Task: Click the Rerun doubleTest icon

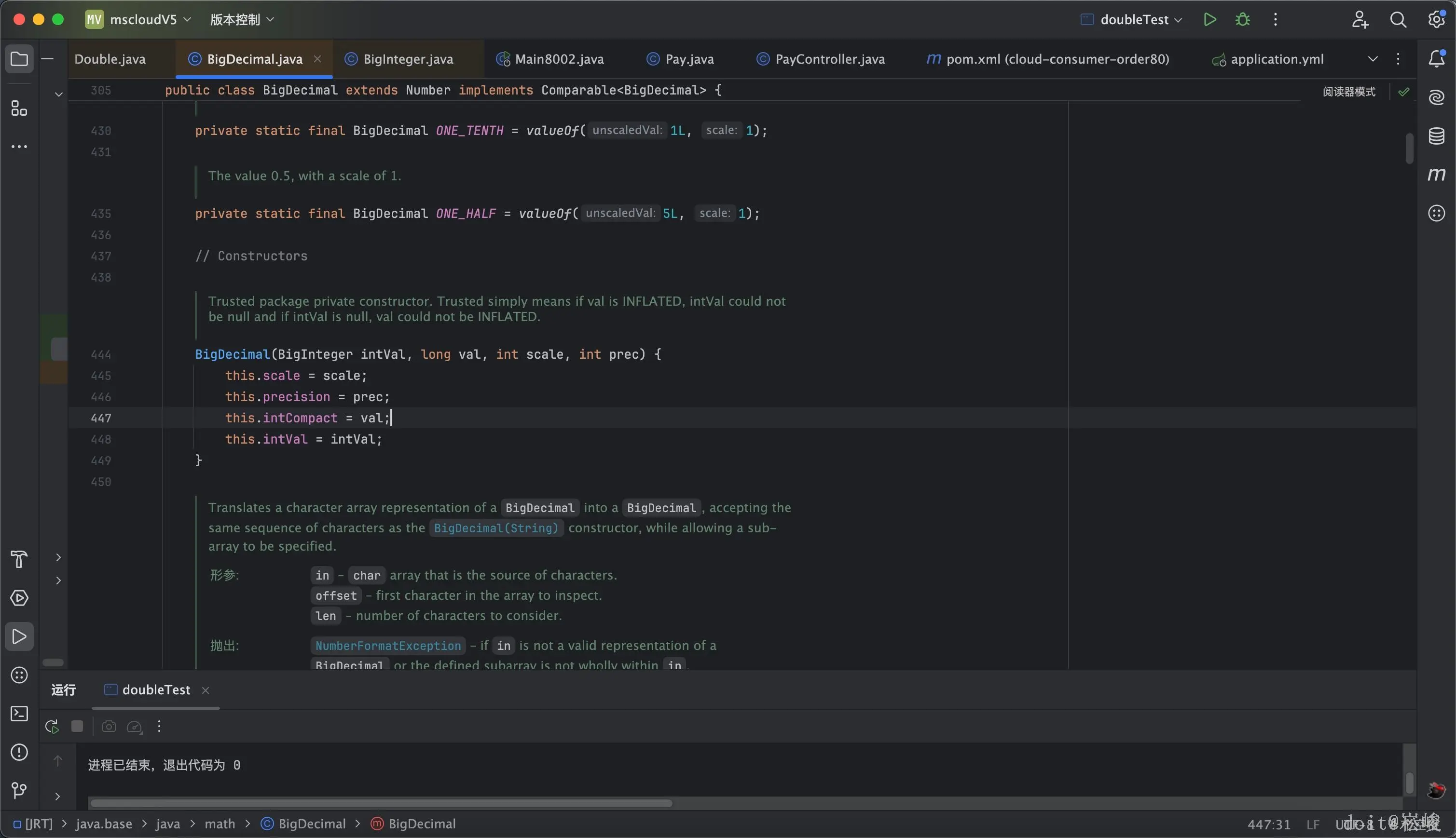Action: point(52,727)
